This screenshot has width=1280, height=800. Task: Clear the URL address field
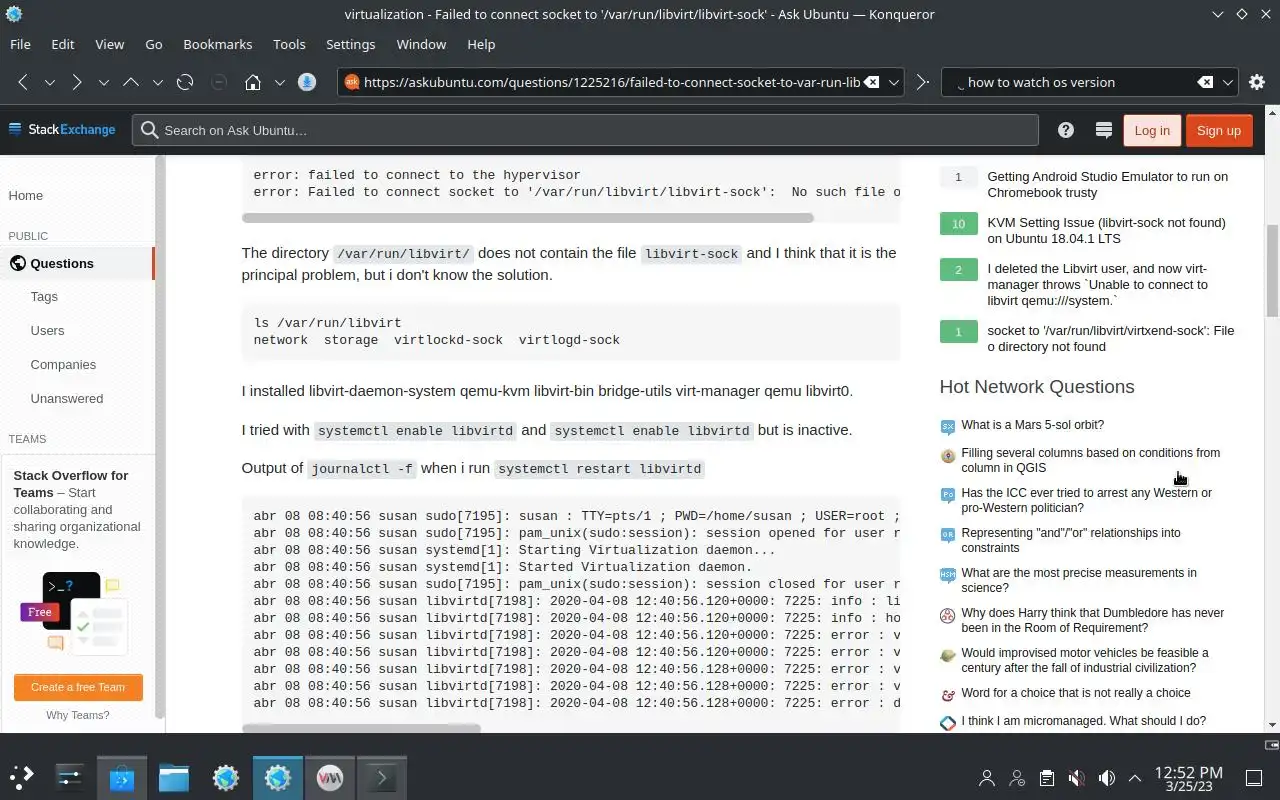tap(872, 82)
